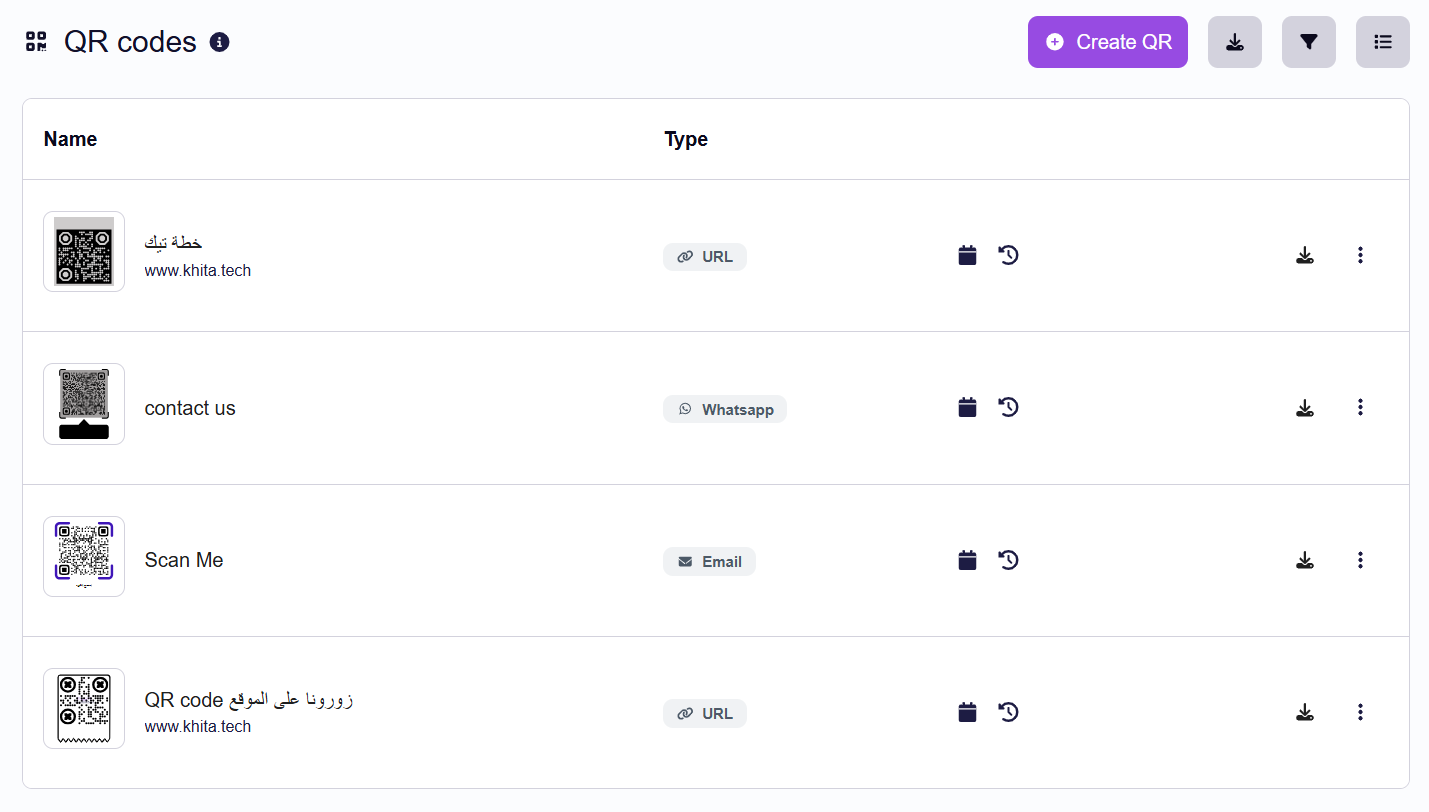Screen dimensions: 1429x812
Task: Click the Create QR button
Action: pyautogui.click(x=1107, y=42)
